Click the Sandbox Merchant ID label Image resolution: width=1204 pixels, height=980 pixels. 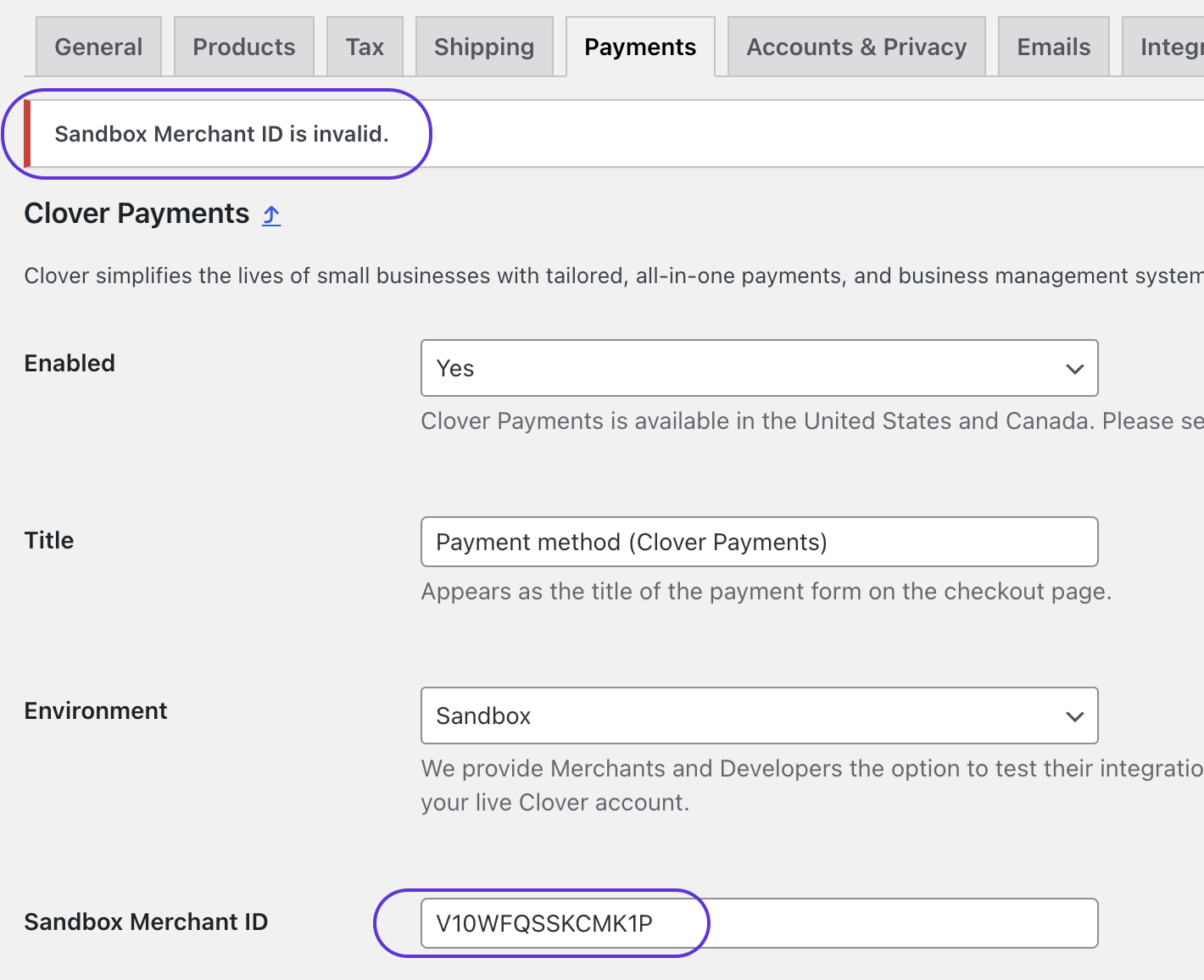[x=146, y=922]
